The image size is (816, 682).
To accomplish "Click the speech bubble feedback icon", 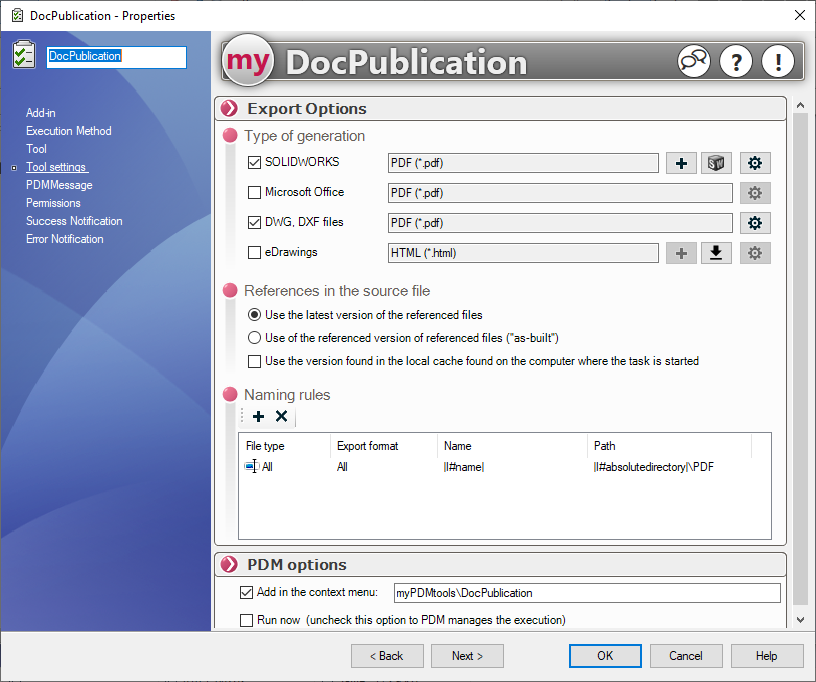I will click(x=693, y=62).
